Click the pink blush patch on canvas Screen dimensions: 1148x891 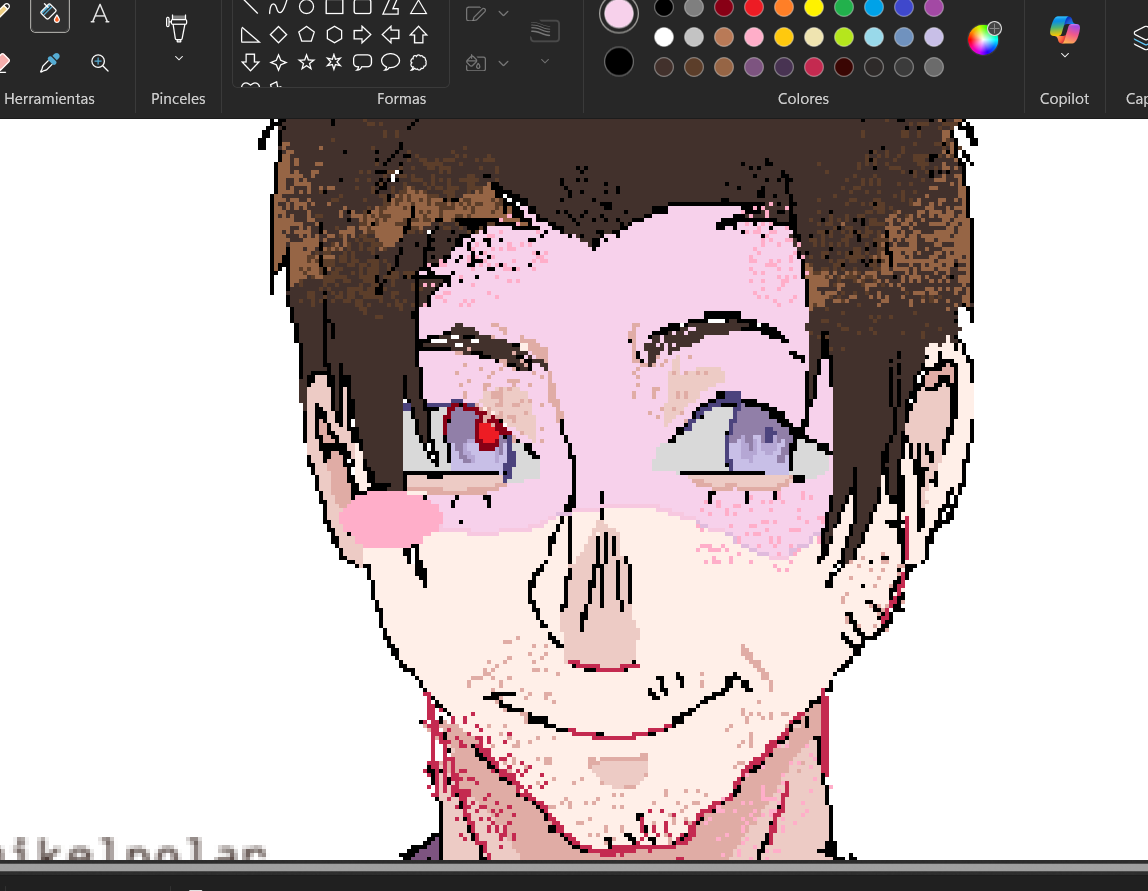[391, 519]
